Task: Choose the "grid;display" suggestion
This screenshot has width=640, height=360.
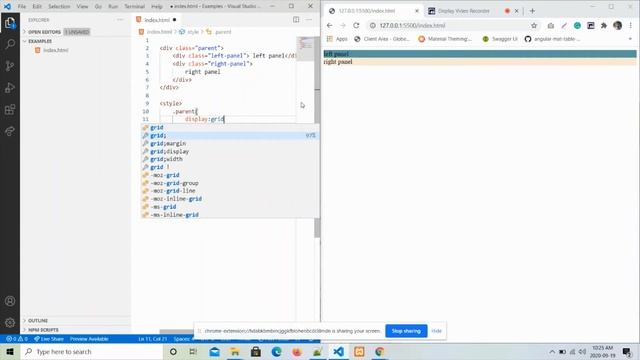Action: [x=229, y=151]
